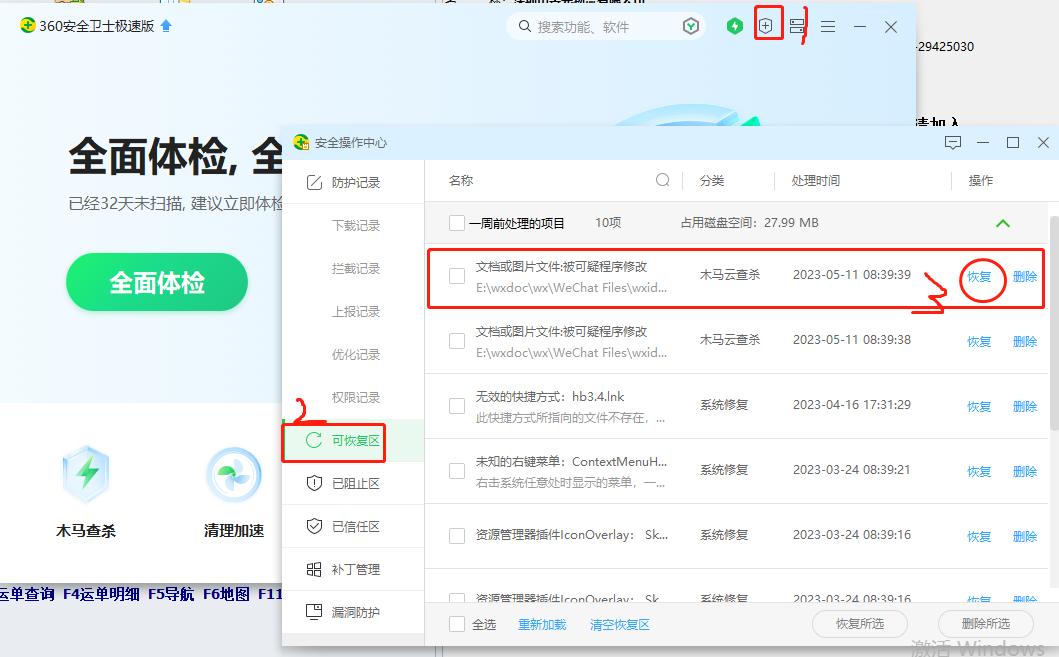Viewport: 1059px width, 657px height.
Task: Start the 全面体检 full checkup
Action: [x=157, y=282]
